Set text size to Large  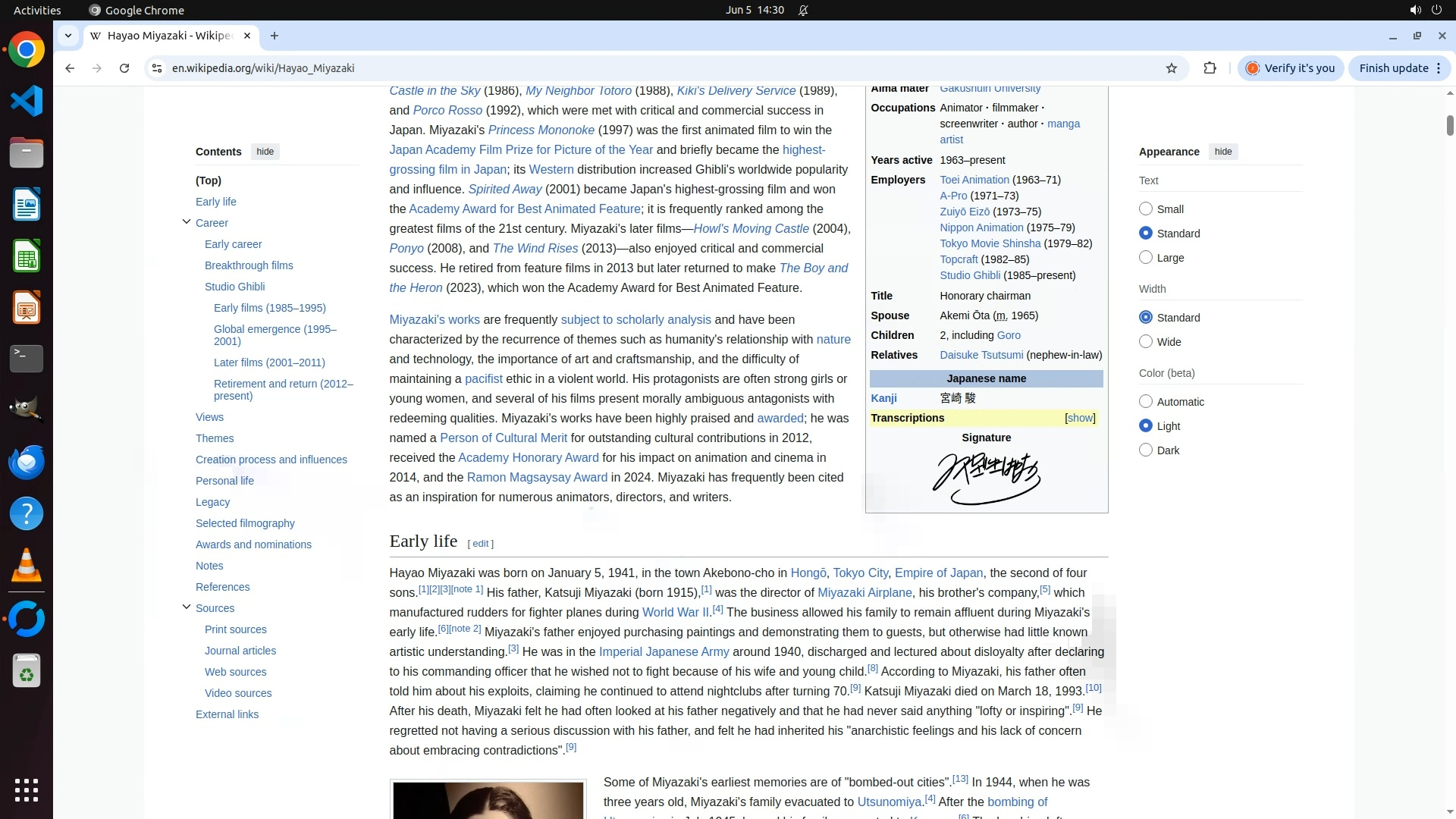point(1146,258)
